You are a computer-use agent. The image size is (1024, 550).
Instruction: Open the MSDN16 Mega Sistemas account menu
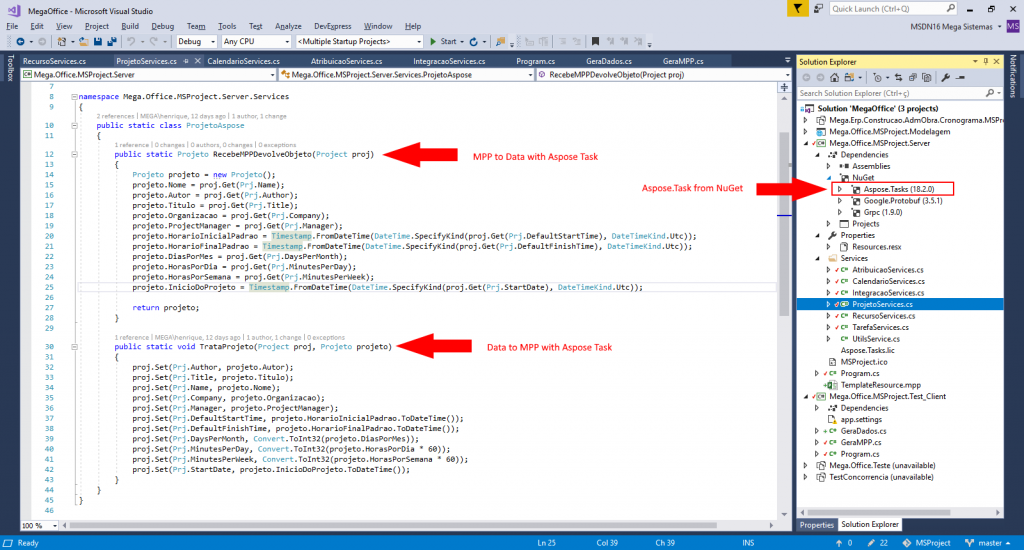(x=955, y=26)
